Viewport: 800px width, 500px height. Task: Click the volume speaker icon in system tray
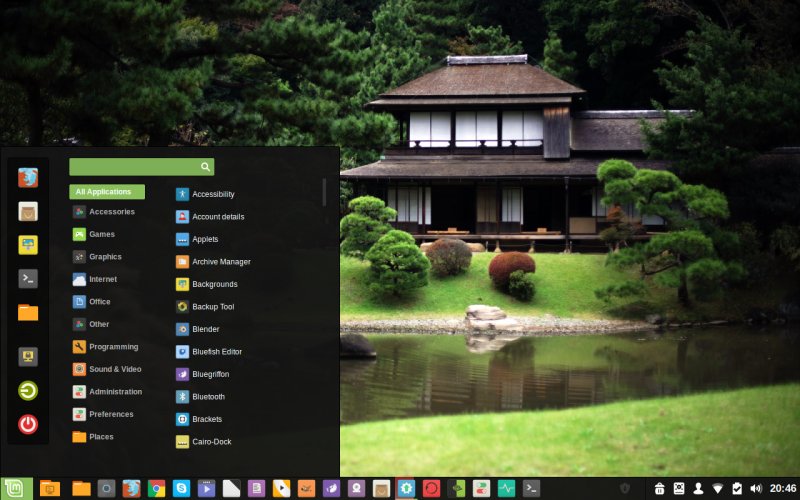pos(755,488)
